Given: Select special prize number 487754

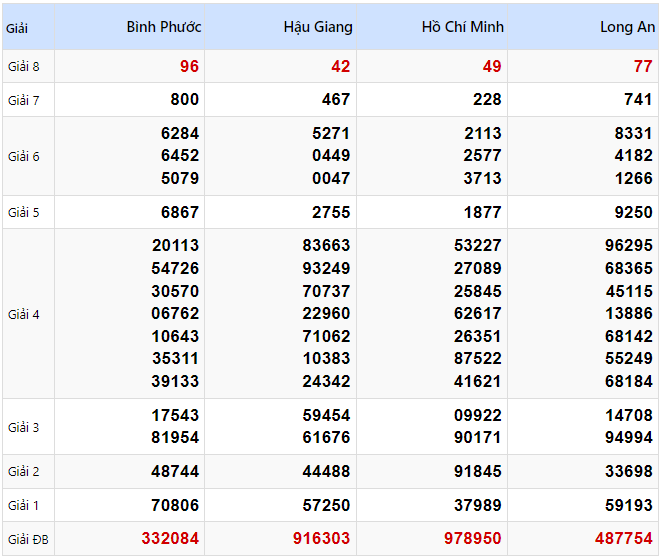Looking at the screenshot, I should 624,538.
